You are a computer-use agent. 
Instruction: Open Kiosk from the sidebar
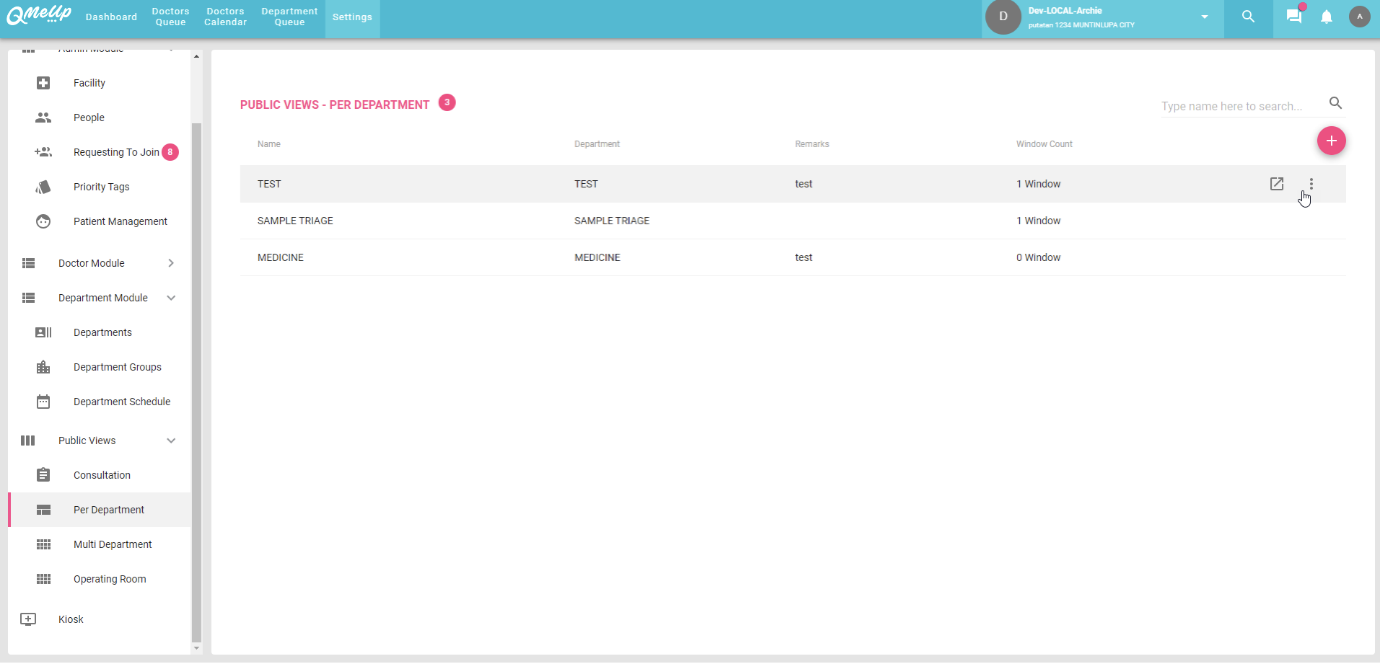71,619
